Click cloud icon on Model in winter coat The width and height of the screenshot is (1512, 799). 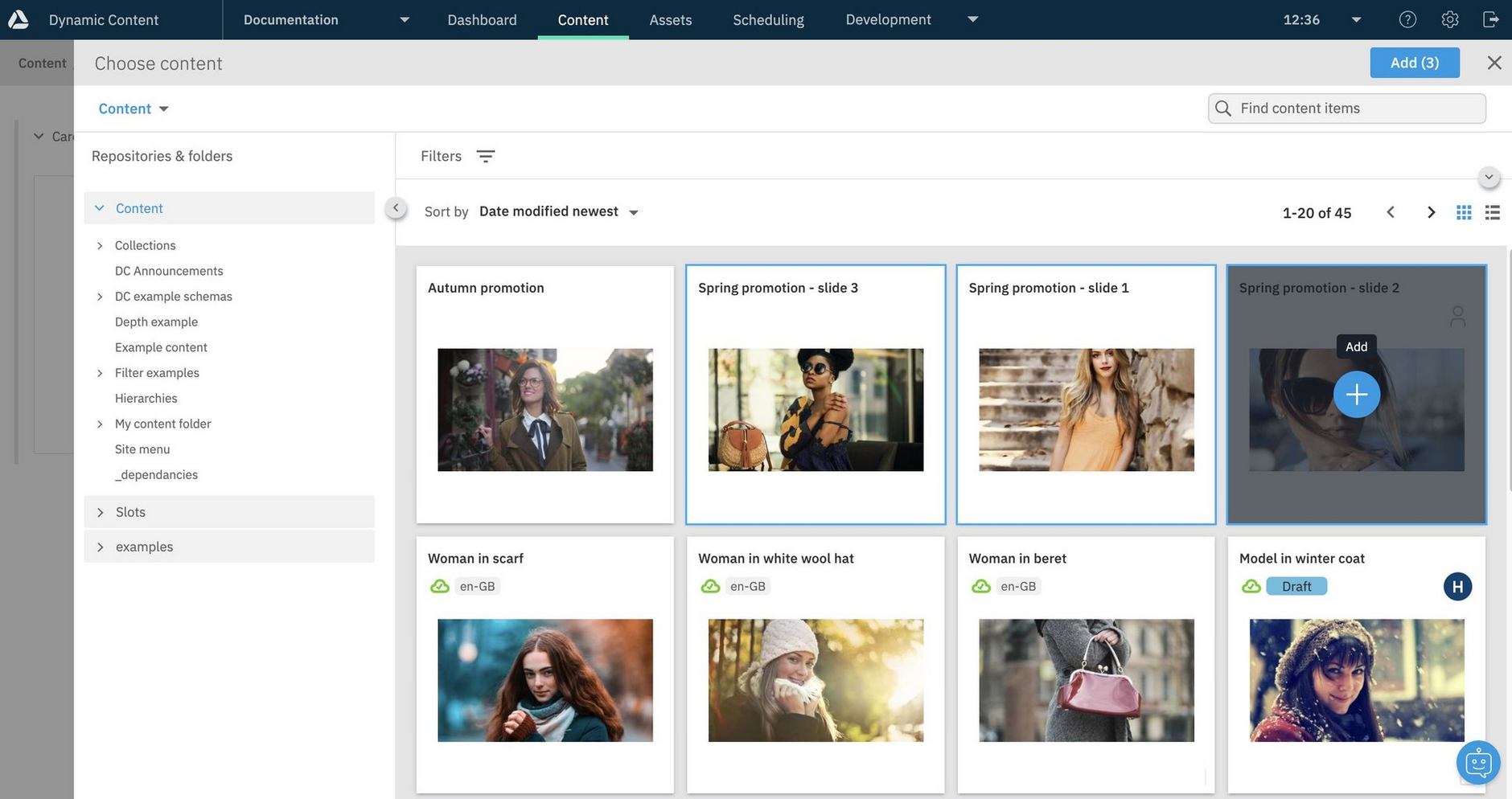(1251, 587)
